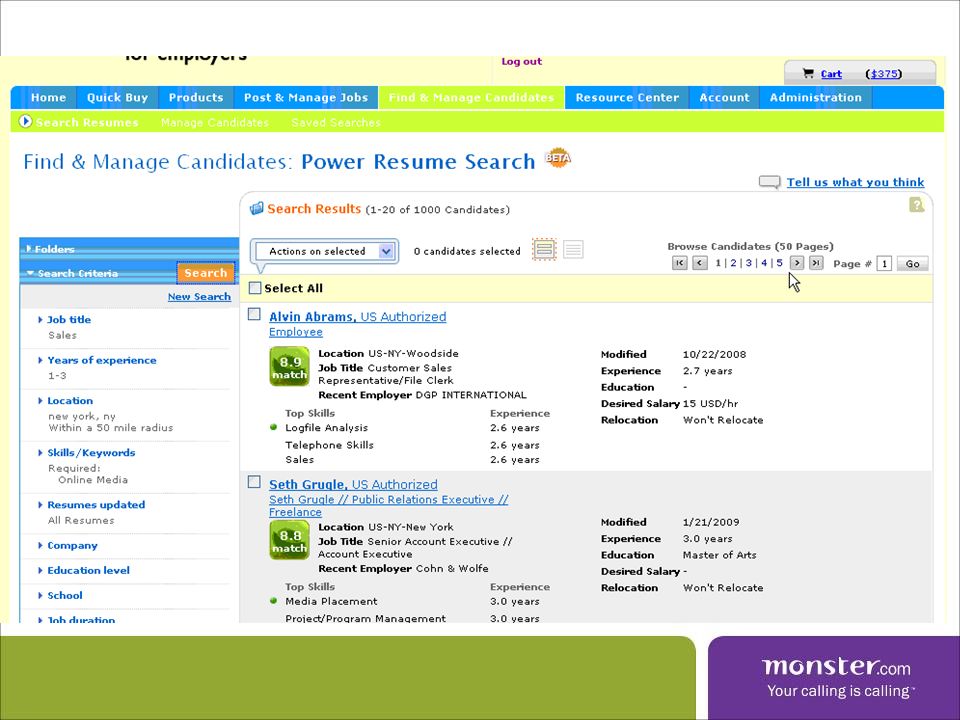Viewport: 960px width, 720px height.
Task: Go to results page 5
Action: (779, 263)
